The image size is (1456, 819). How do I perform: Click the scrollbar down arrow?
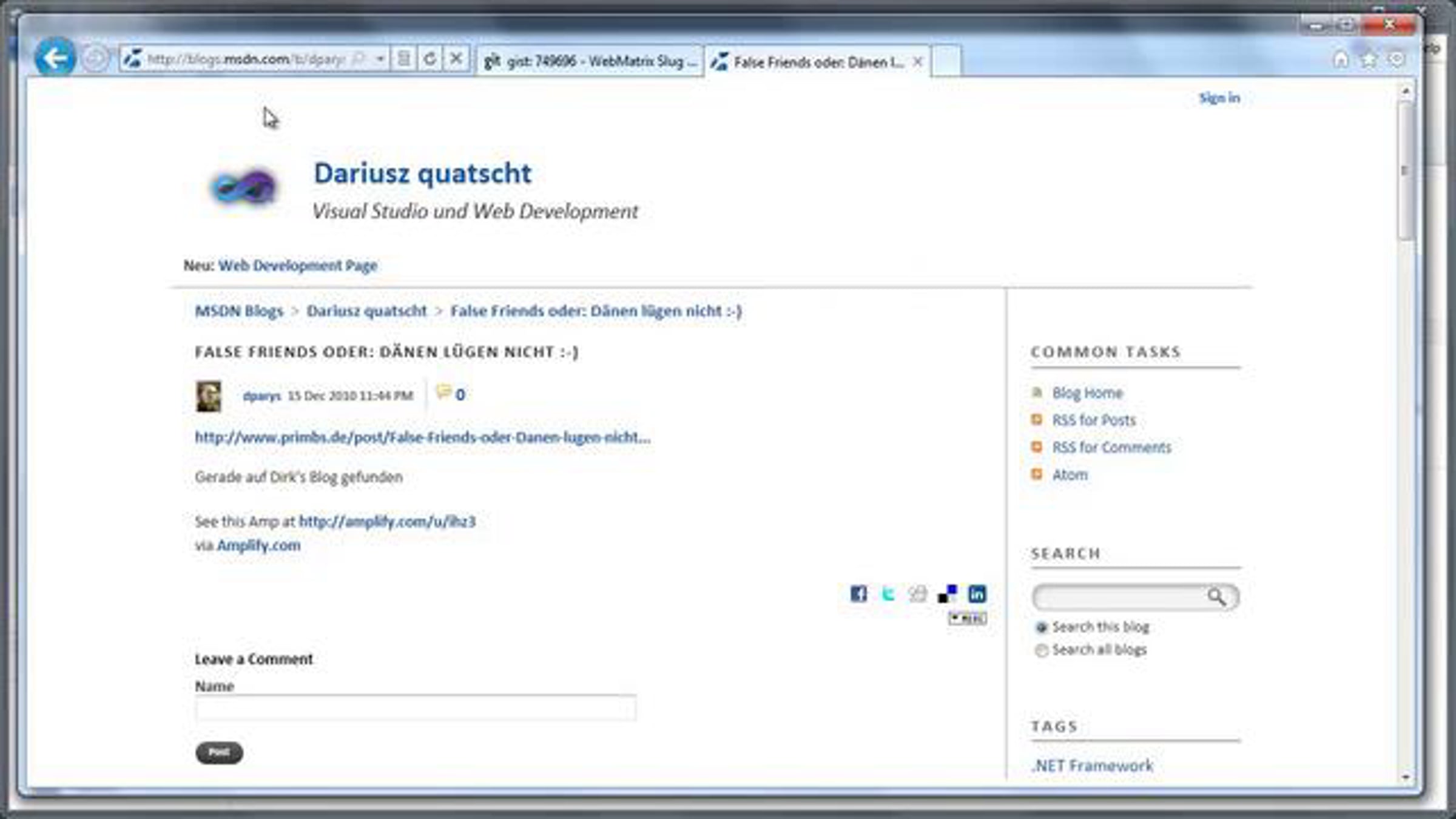(x=1406, y=777)
